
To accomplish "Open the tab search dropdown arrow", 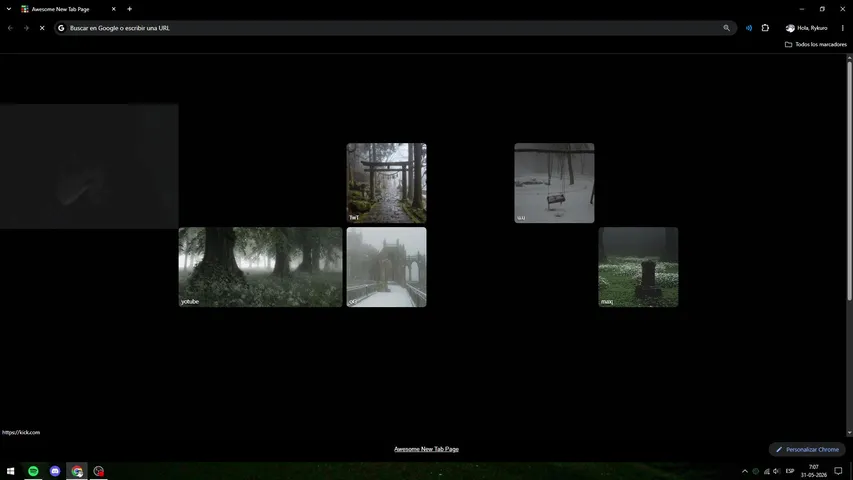I will 9,9.
